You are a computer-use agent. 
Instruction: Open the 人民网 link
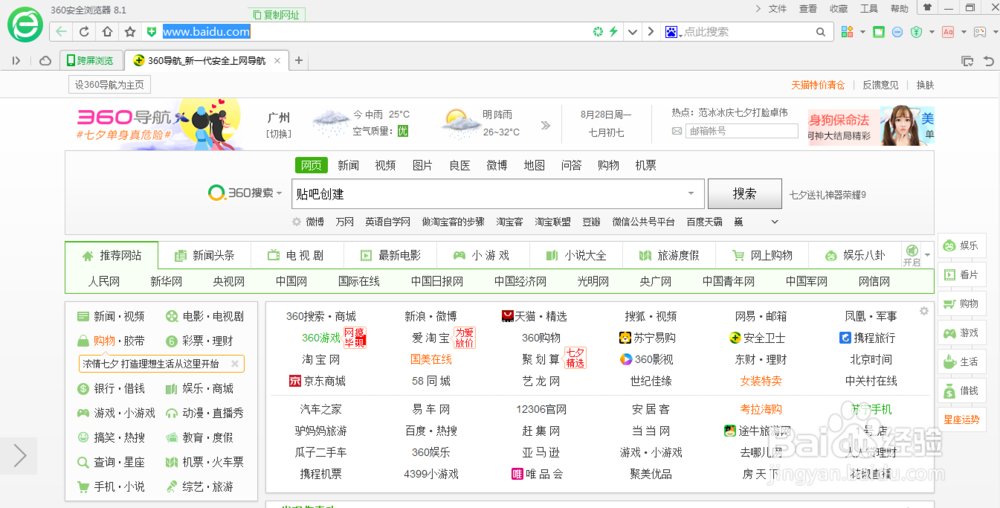click(104, 281)
